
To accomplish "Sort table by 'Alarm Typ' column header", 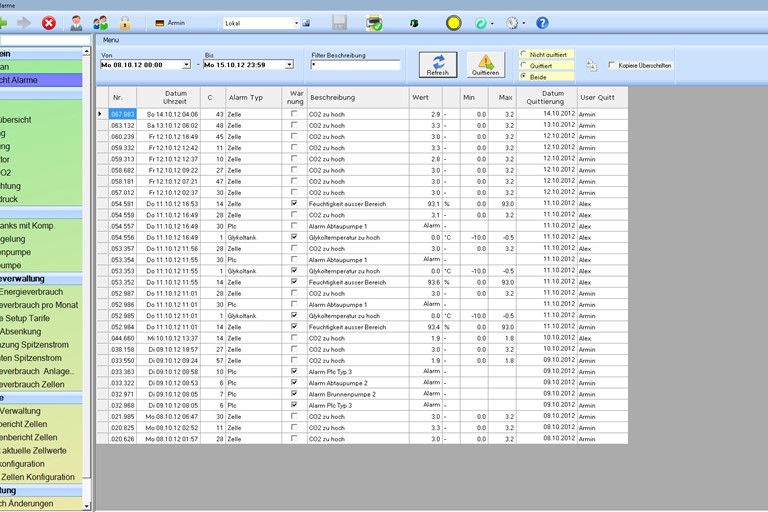I will [x=246, y=97].
